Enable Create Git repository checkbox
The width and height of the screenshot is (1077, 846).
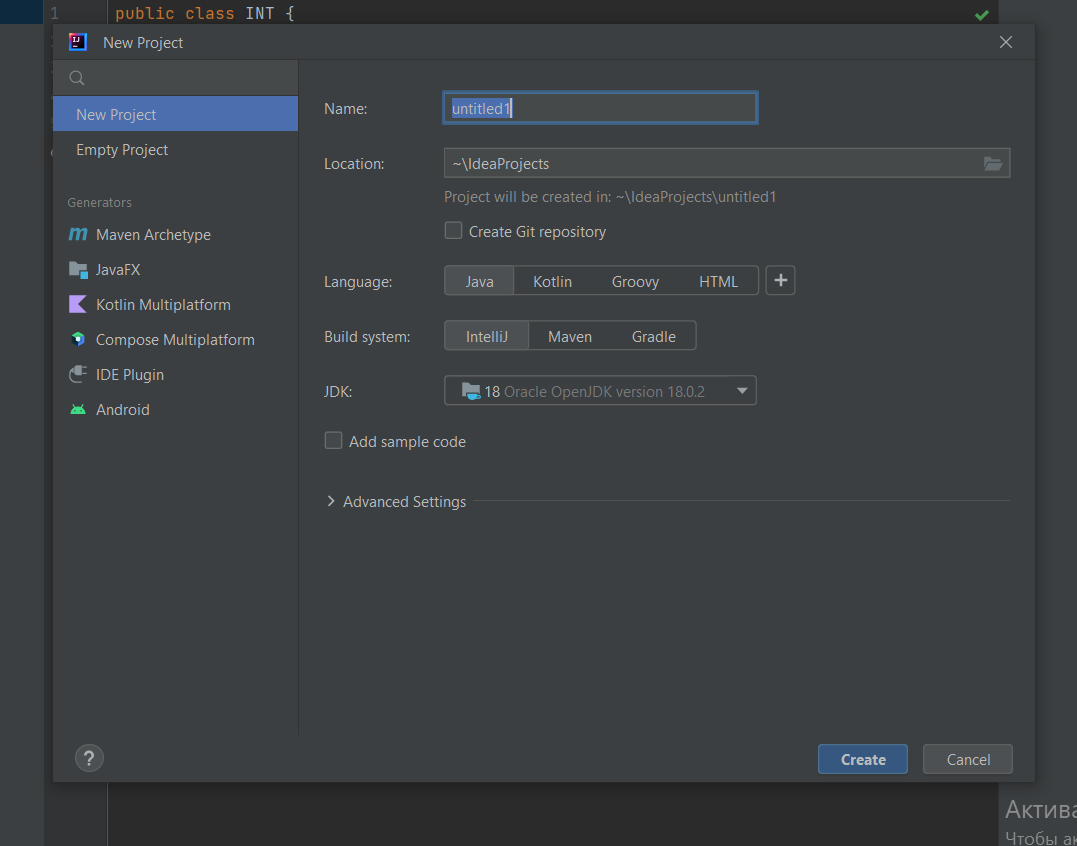(453, 231)
